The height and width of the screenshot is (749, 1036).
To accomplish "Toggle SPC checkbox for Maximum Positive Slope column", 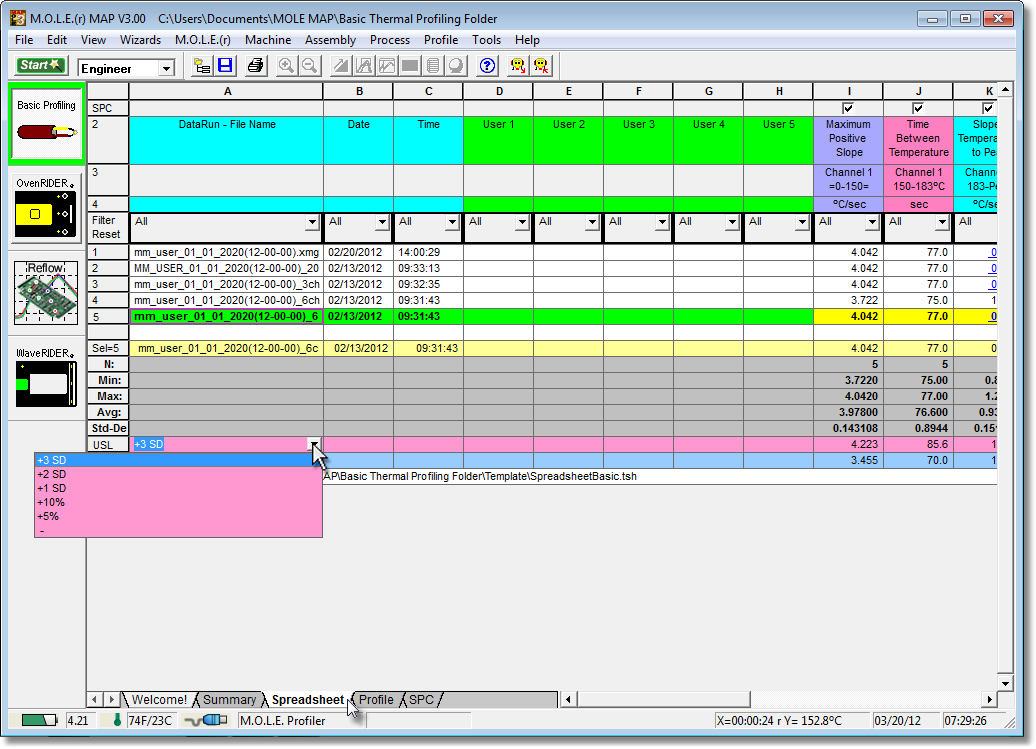I will tap(848, 108).
